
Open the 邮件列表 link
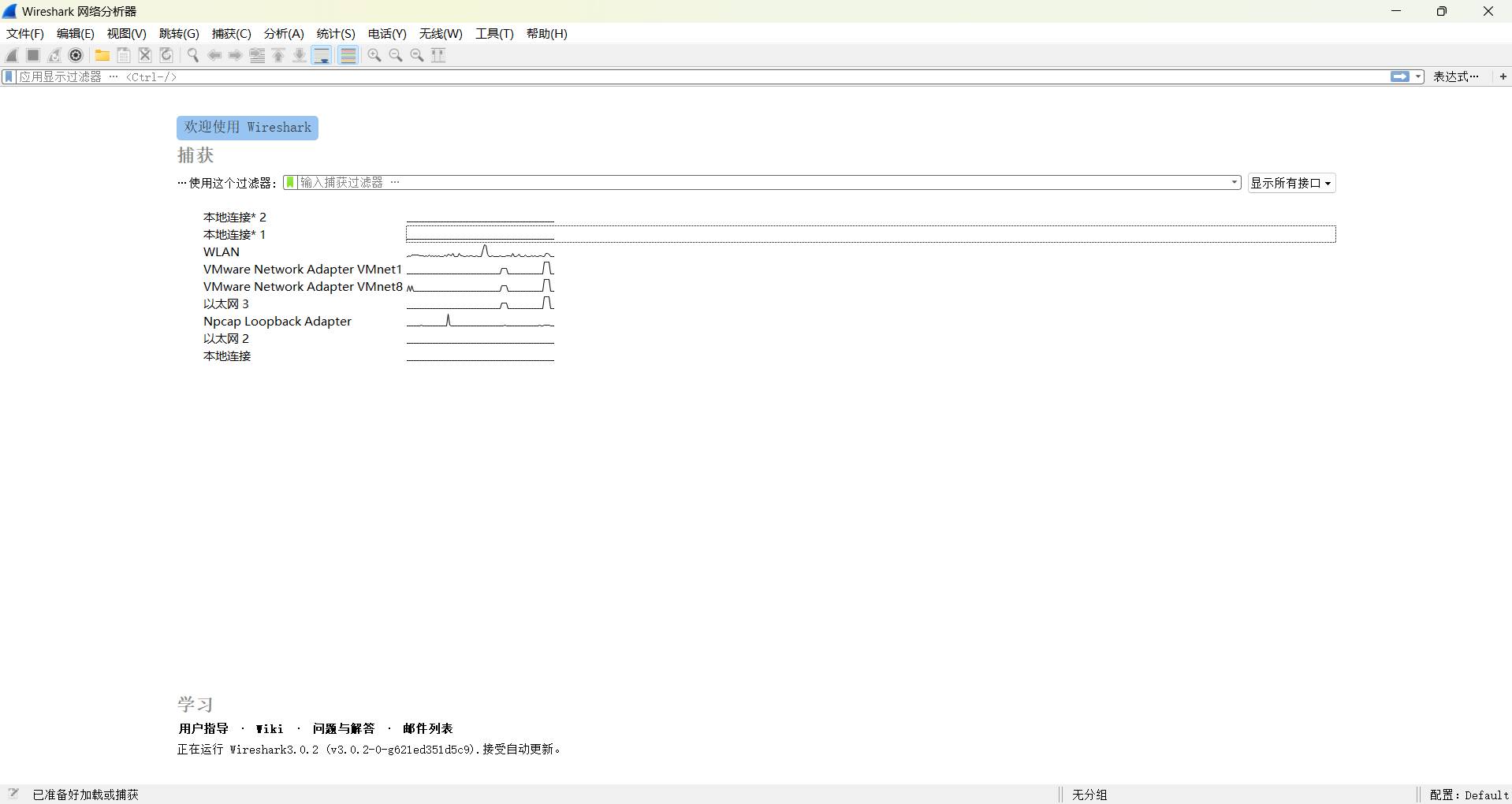click(x=428, y=728)
